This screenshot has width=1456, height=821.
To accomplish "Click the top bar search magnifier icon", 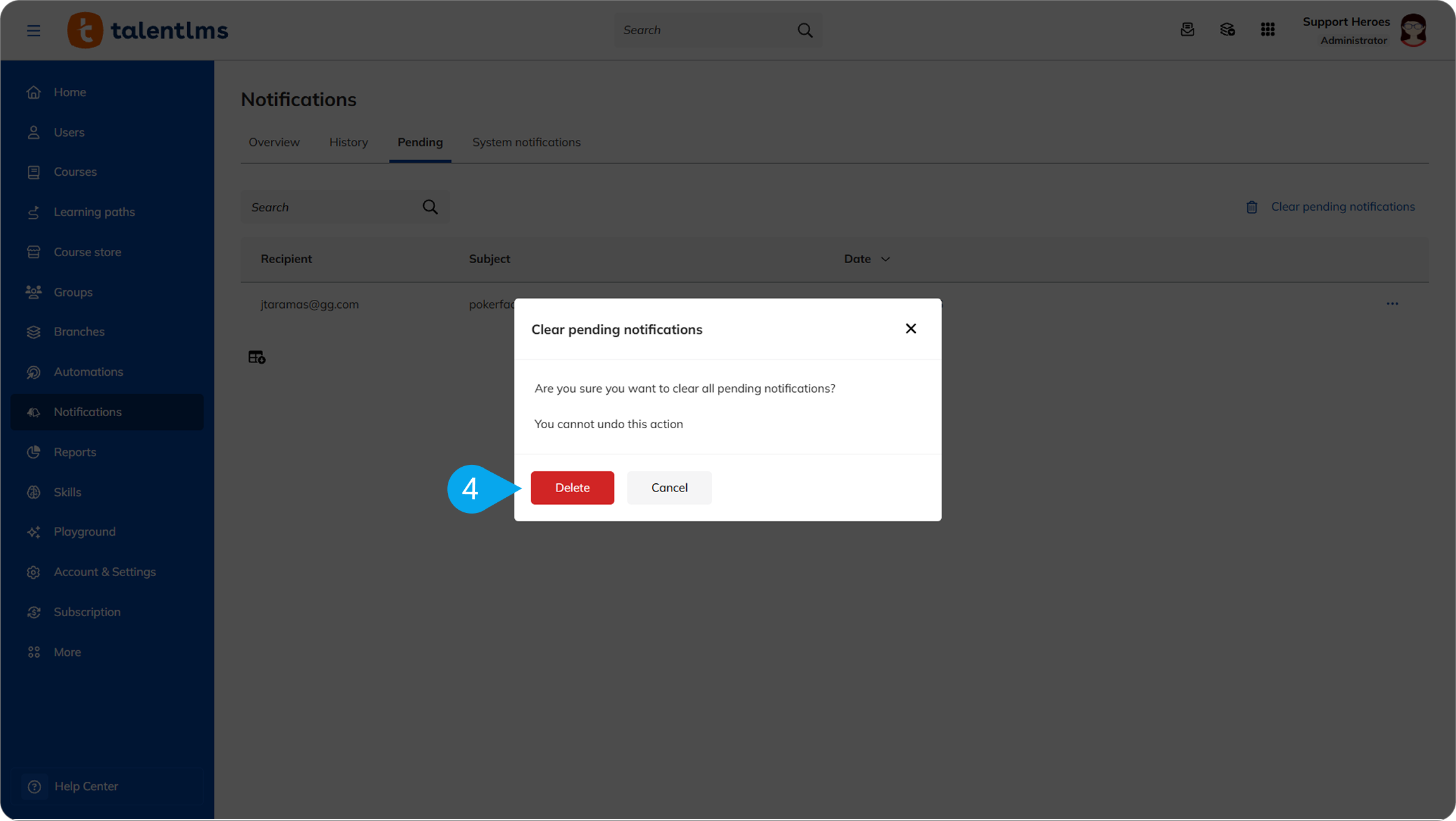I will [x=805, y=30].
